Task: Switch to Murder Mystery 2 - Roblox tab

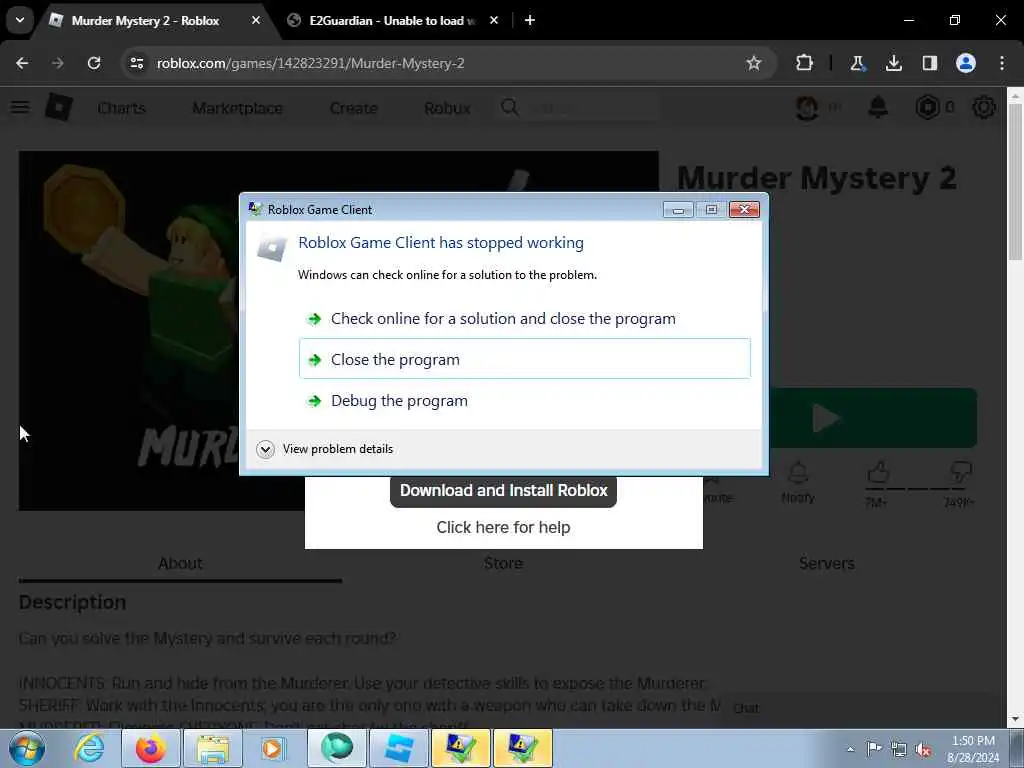Action: point(145,20)
